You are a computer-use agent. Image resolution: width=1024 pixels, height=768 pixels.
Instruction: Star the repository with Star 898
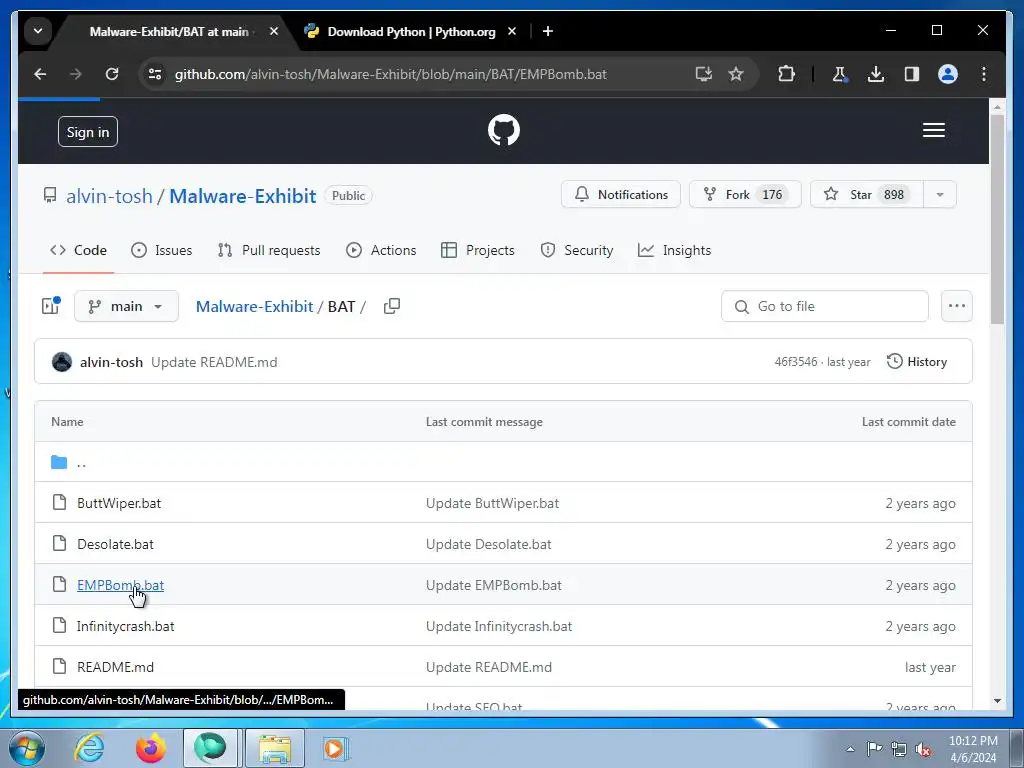pyautogui.click(x=867, y=195)
